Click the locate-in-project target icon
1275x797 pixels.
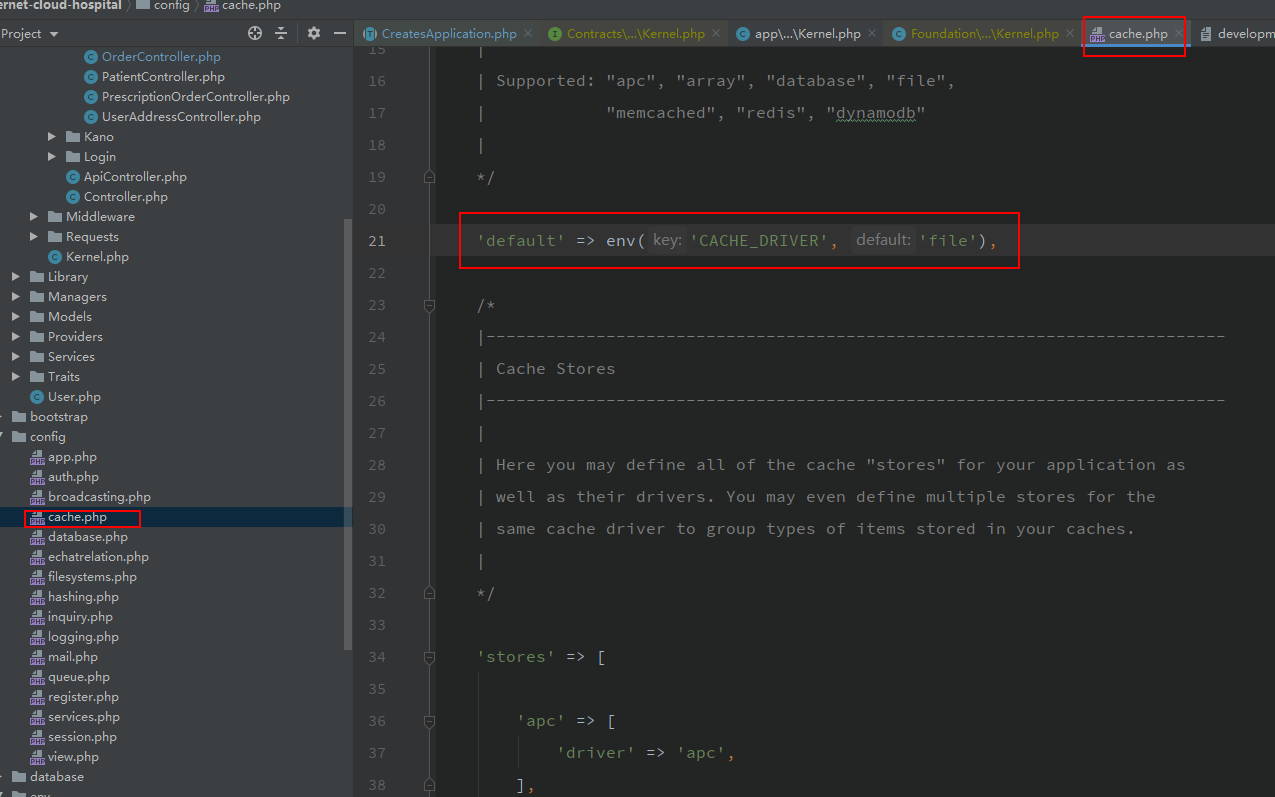pyautogui.click(x=255, y=33)
